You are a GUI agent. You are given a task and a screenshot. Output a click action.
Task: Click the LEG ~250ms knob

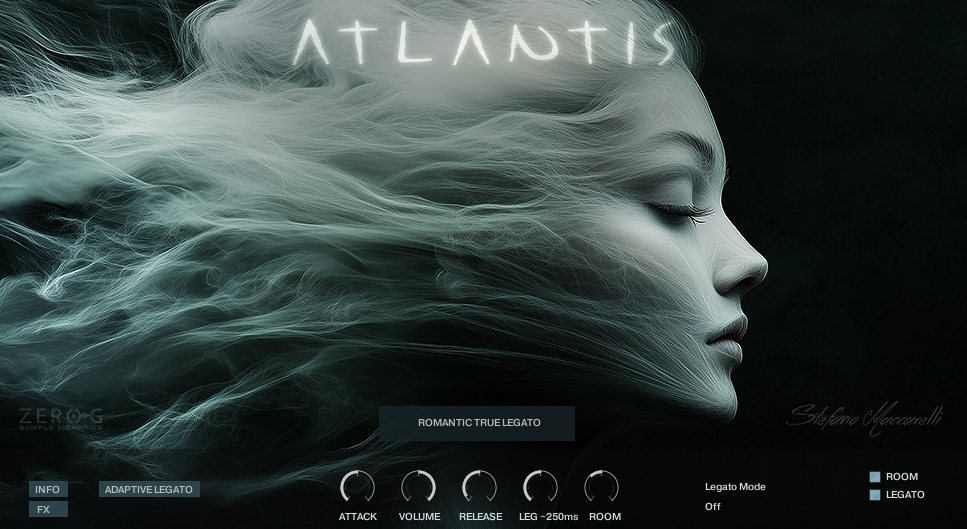click(541, 487)
